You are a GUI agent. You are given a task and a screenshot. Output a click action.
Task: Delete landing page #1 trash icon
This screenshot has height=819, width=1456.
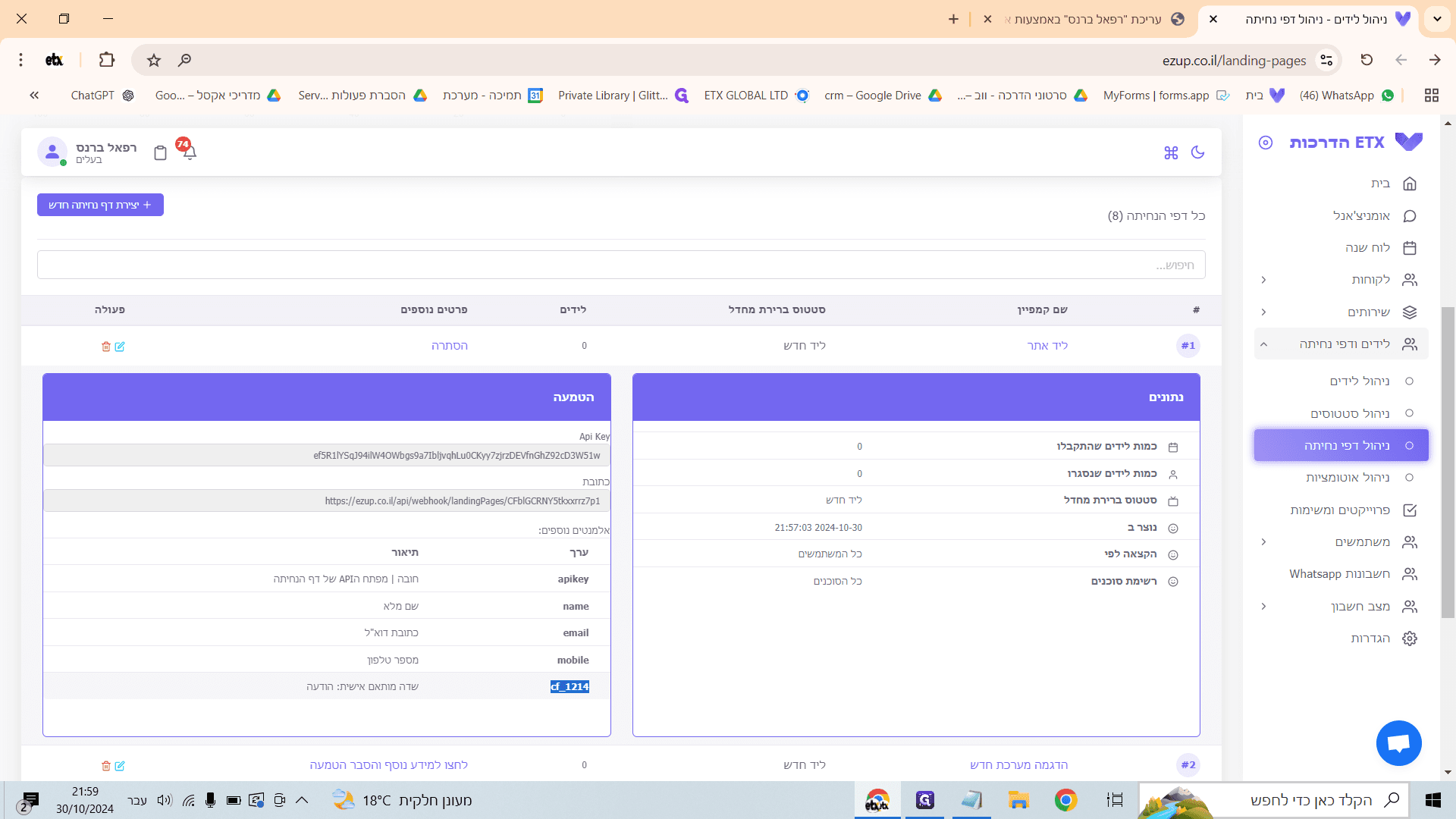point(106,347)
